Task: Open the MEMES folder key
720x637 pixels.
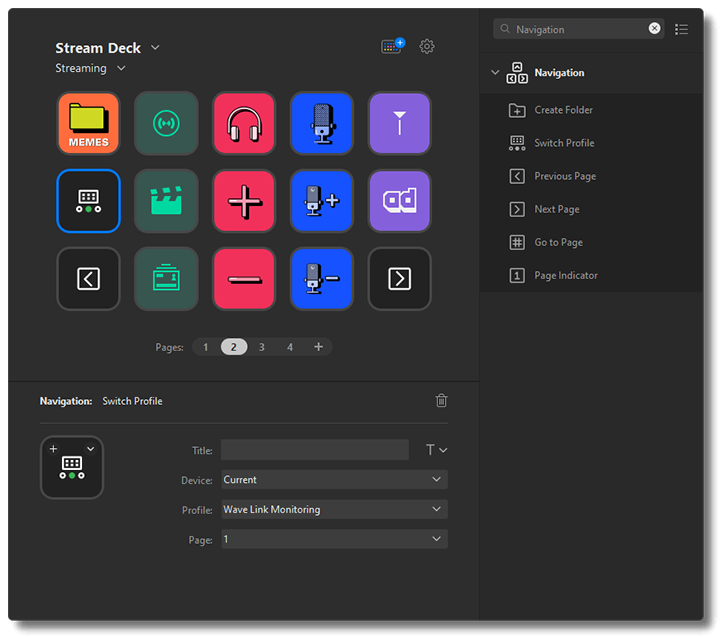Action: (88, 123)
